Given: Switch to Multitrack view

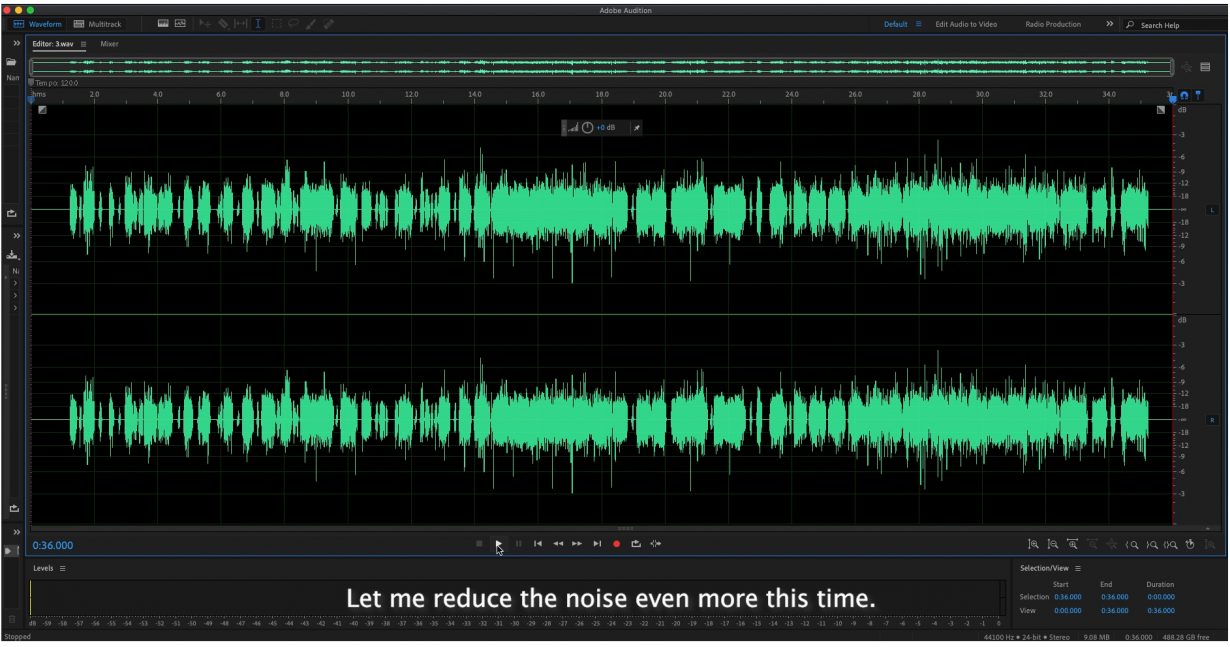Looking at the screenshot, I should [99, 24].
